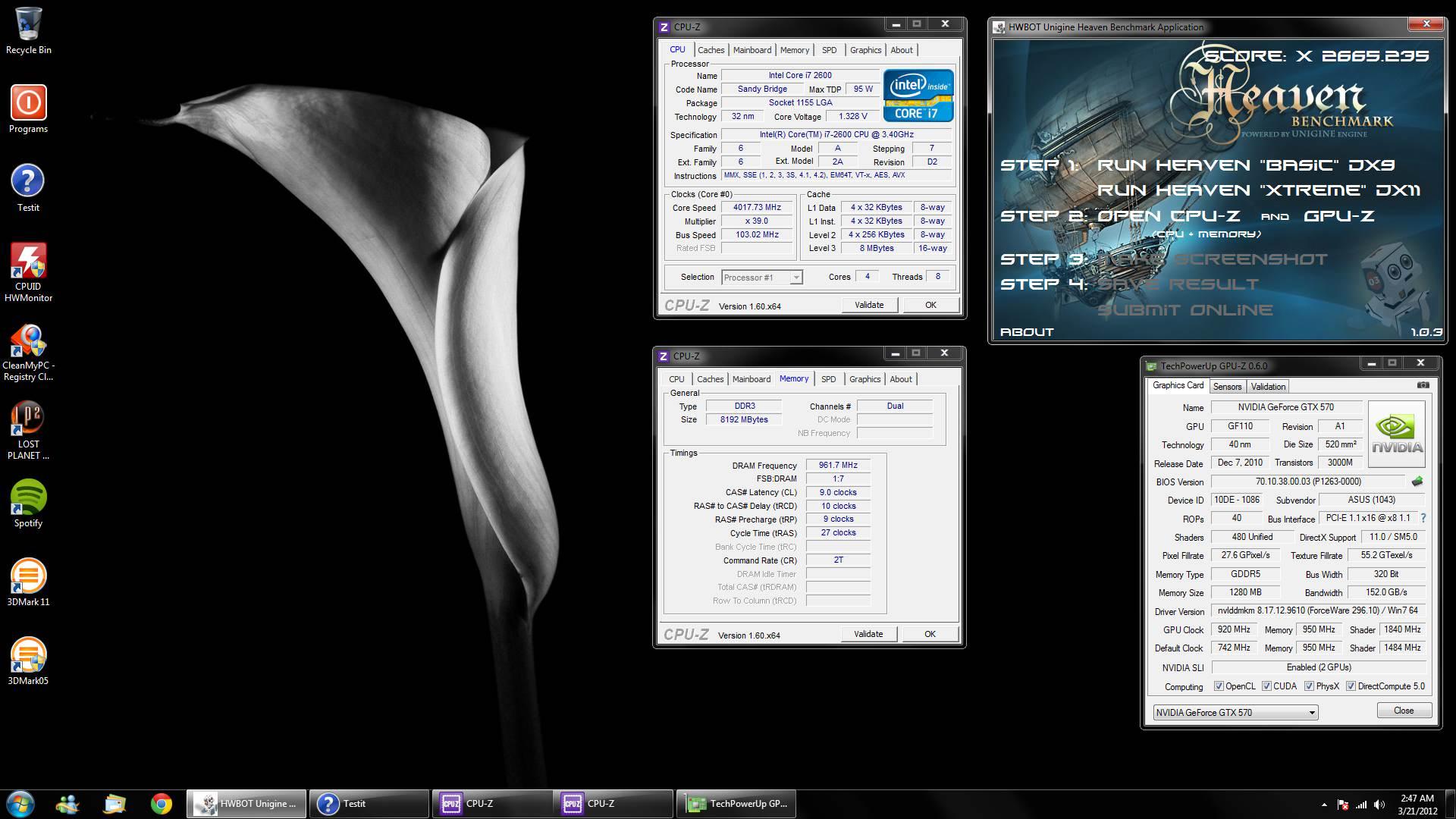Click Validate in top CPU-Z window
Screen dimensions: 1456x819
click(869, 305)
